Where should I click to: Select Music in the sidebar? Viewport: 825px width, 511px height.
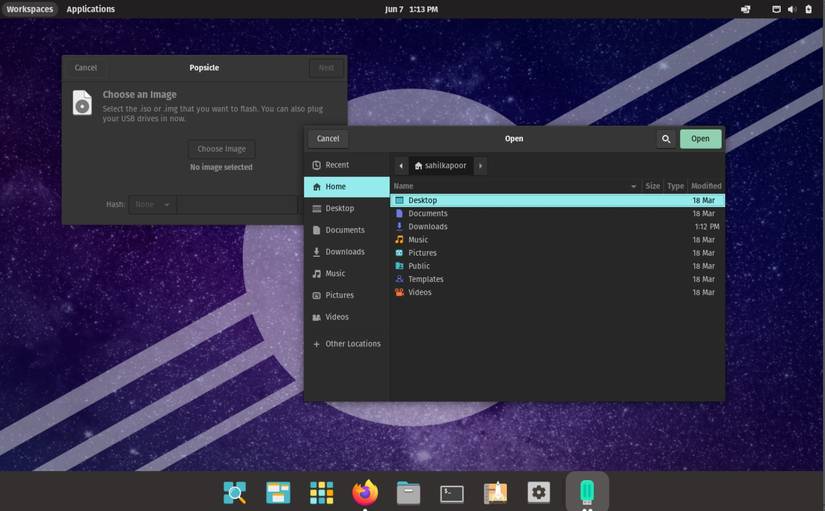(x=347, y=273)
